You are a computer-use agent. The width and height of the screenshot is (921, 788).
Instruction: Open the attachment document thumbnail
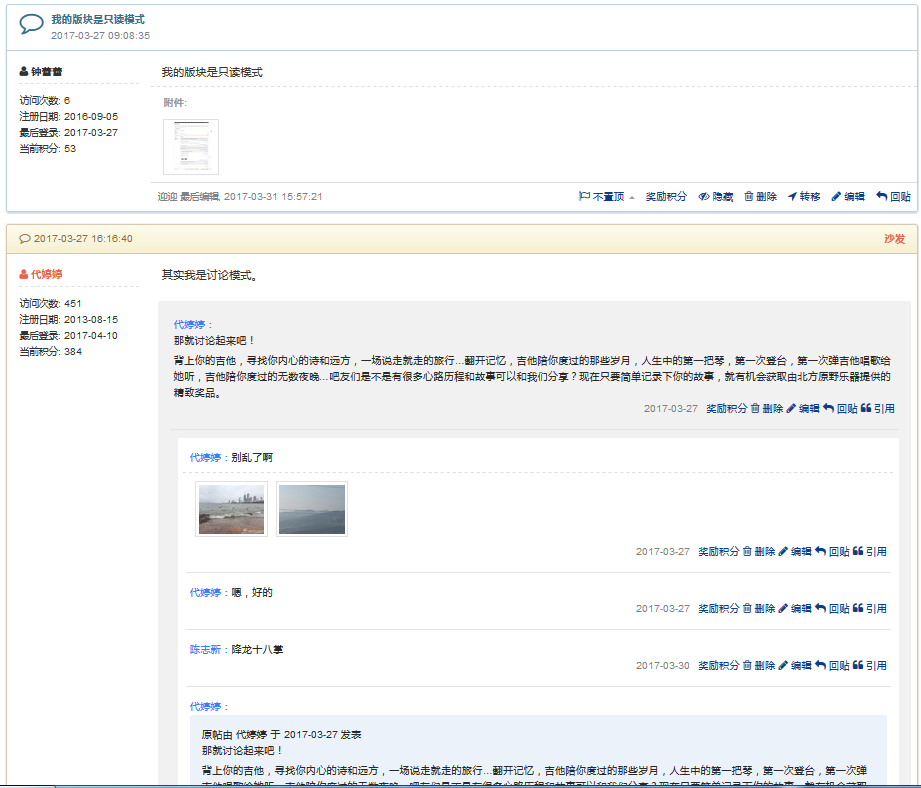[190, 146]
